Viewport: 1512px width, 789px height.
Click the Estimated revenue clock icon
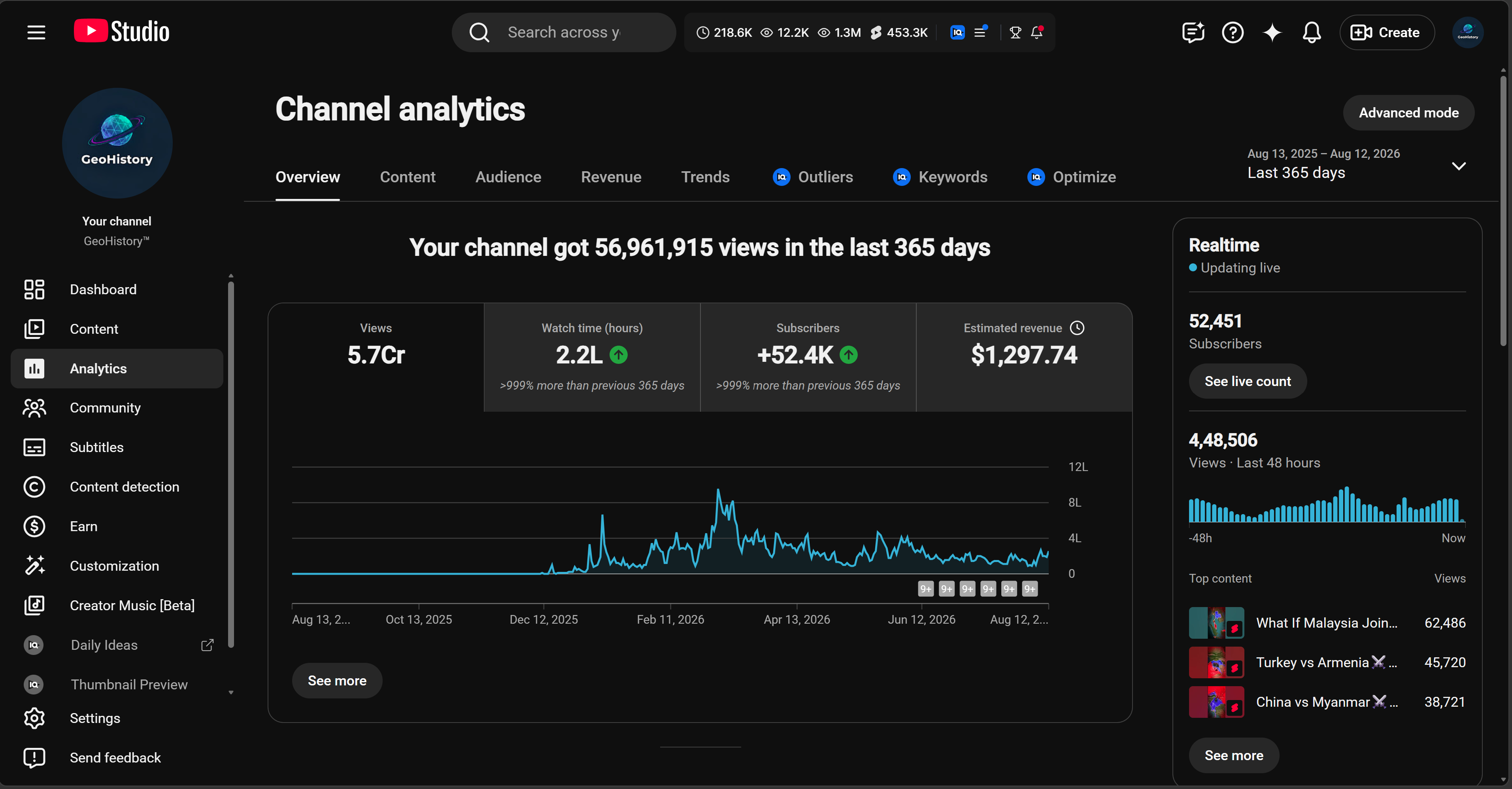click(x=1077, y=328)
